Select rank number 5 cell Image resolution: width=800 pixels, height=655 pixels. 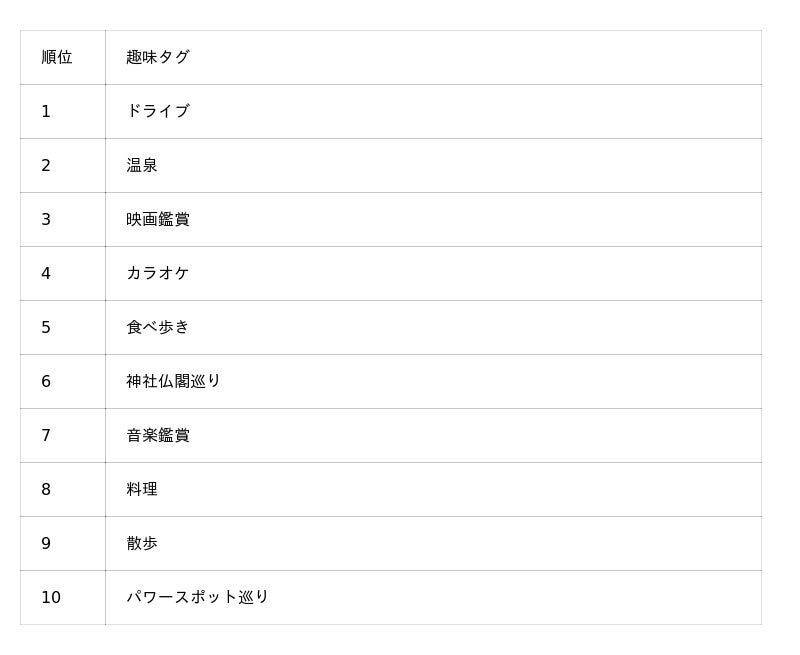pyautogui.click(x=46, y=327)
